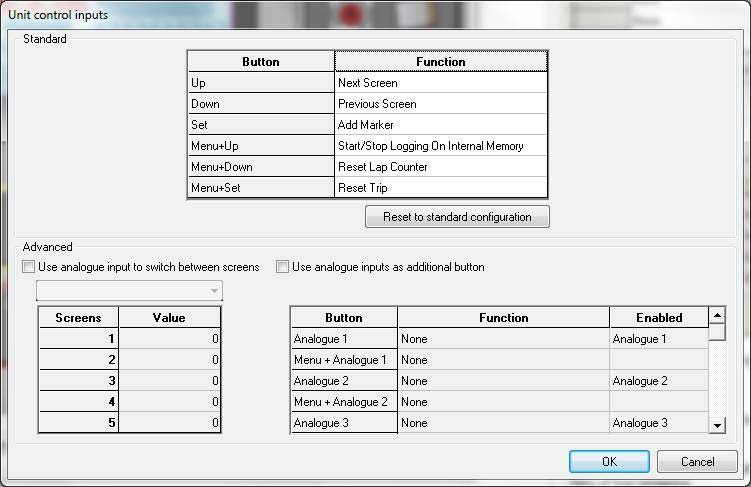
Task: Select the function cell for Analogue 1
Action: 503,339
